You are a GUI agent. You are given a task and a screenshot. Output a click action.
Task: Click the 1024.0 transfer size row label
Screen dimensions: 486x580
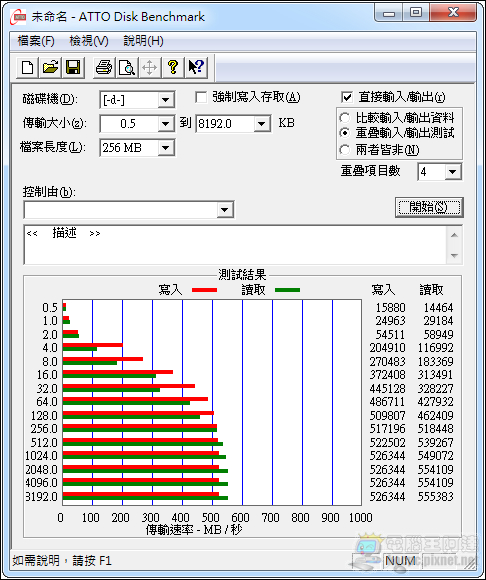click(41, 456)
